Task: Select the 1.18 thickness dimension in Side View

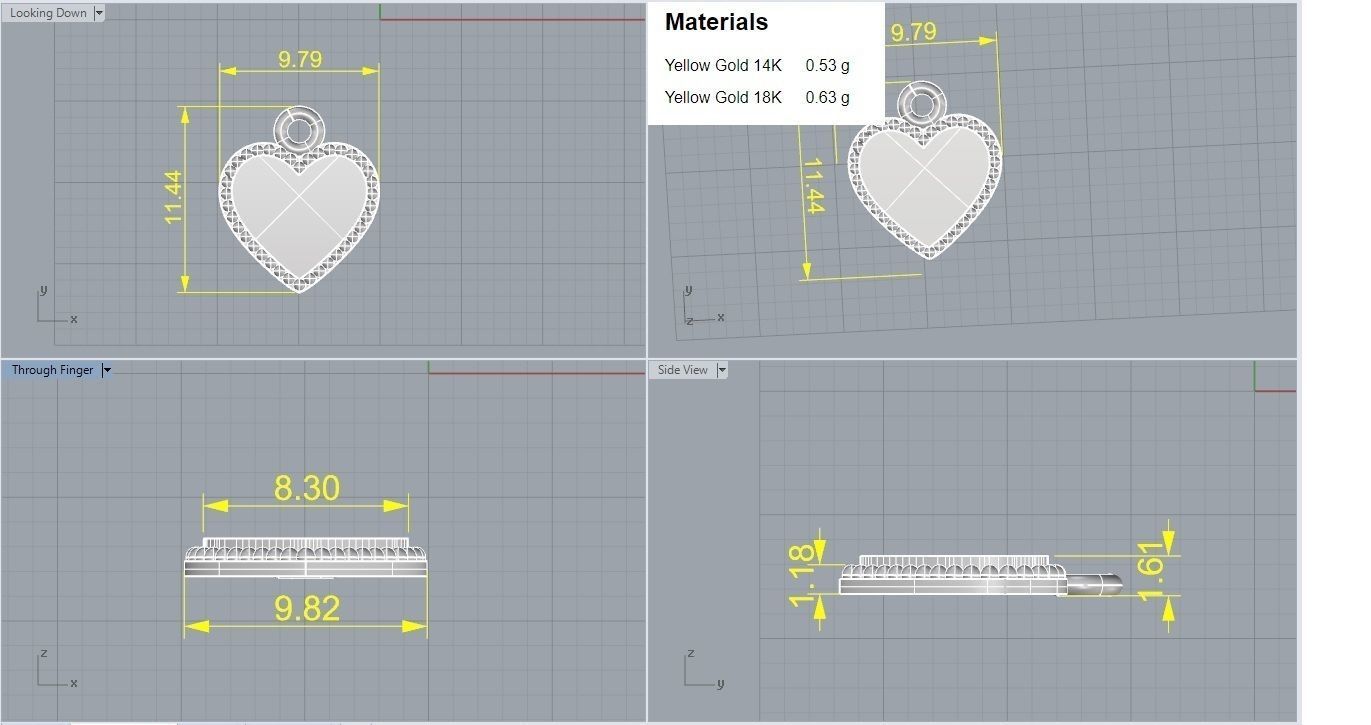Action: 801,575
